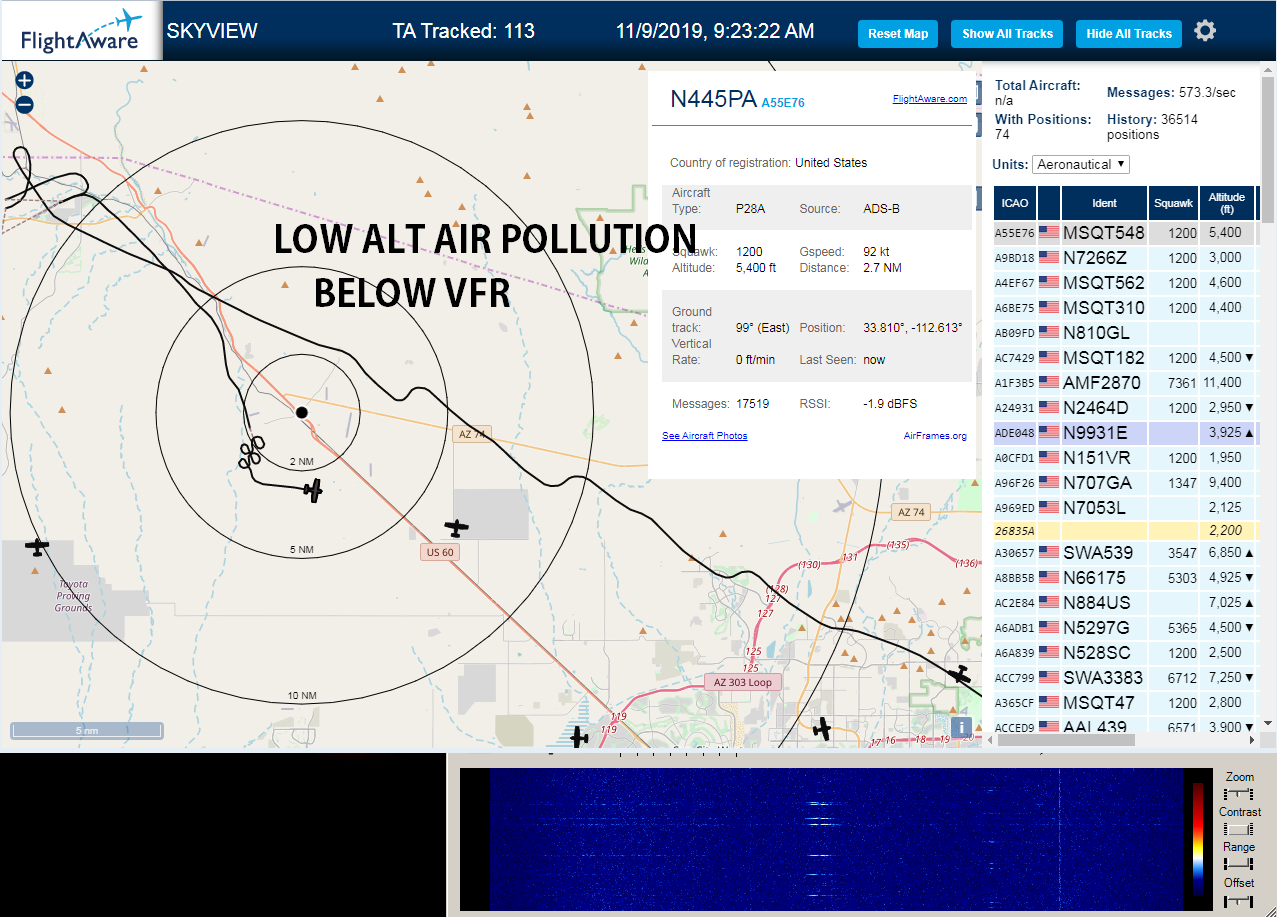Click the US 60 road label on map
Screen dimensions: 1277x917
[438, 552]
